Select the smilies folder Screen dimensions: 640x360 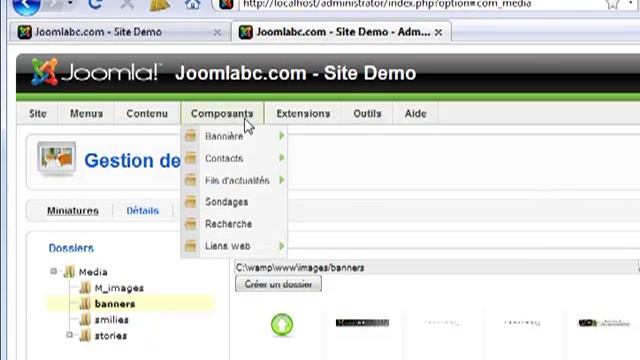pyautogui.click(x=111, y=320)
